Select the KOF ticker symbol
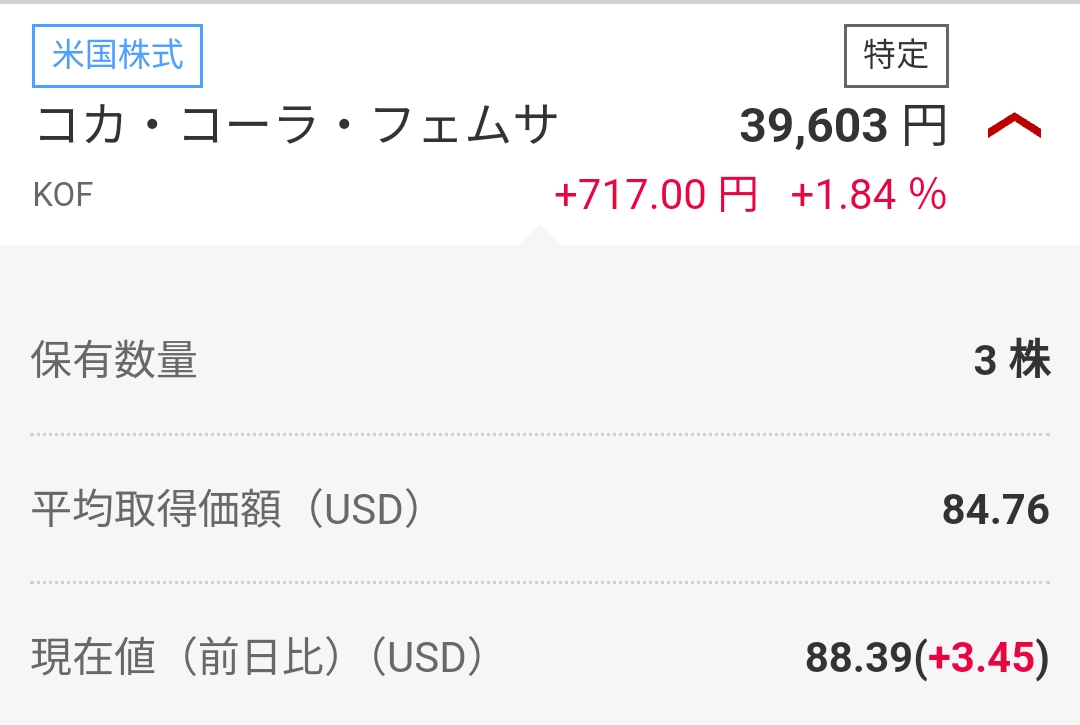1080x725 pixels. pos(63,195)
